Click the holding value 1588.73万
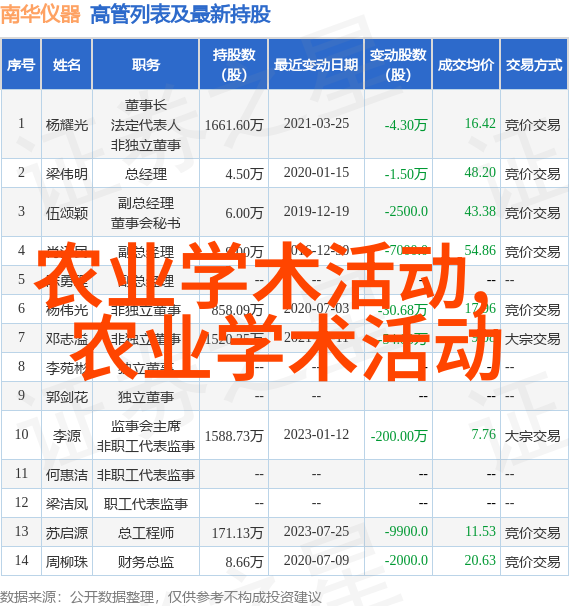This screenshot has height=606, width=569. coord(234,436)
